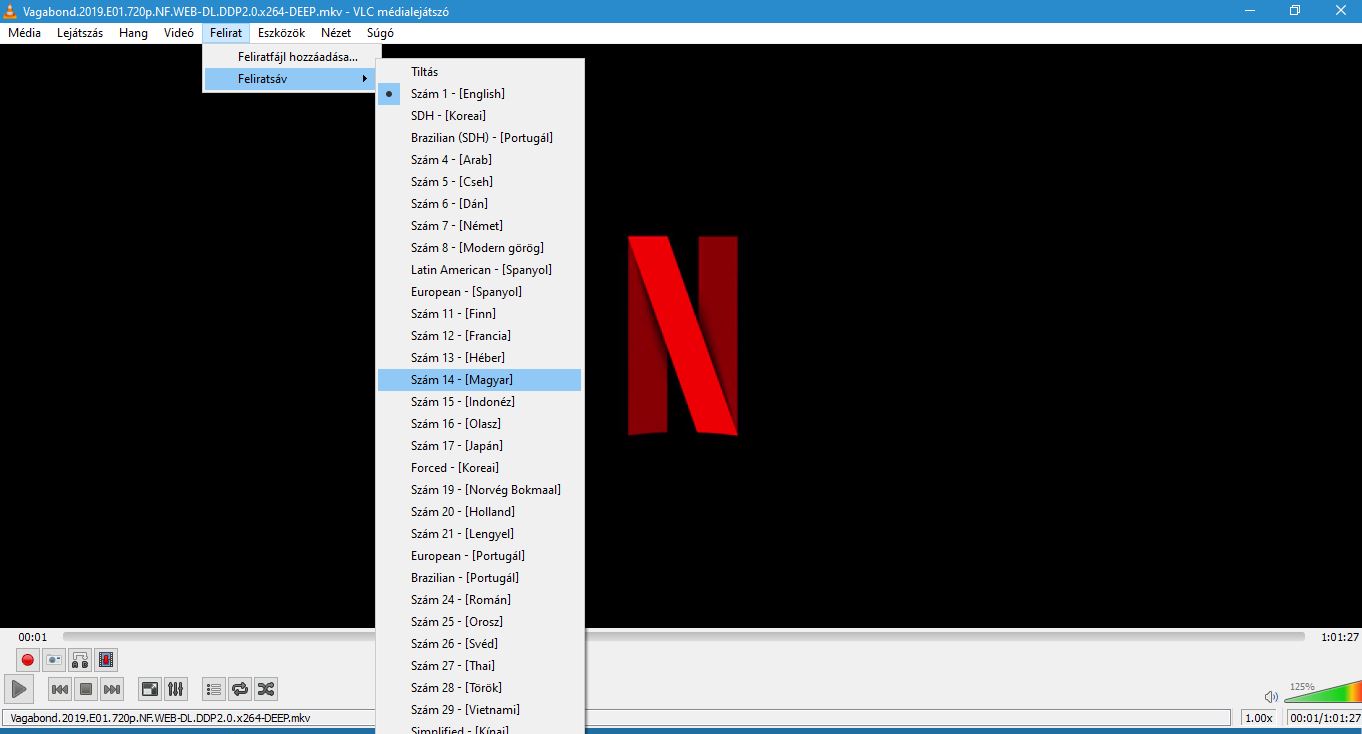The image size is (1362, 734).
Task: Select Szám 27 - [Thai] subtitle
Action: point(480,666)
